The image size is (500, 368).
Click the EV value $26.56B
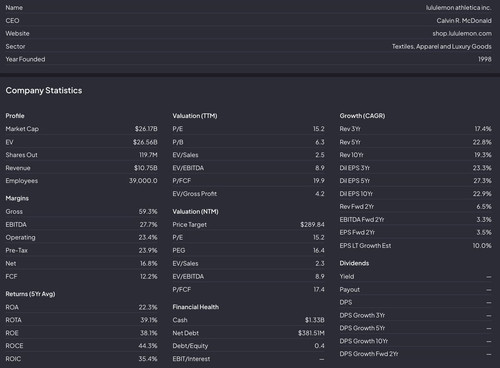point(145,142)
